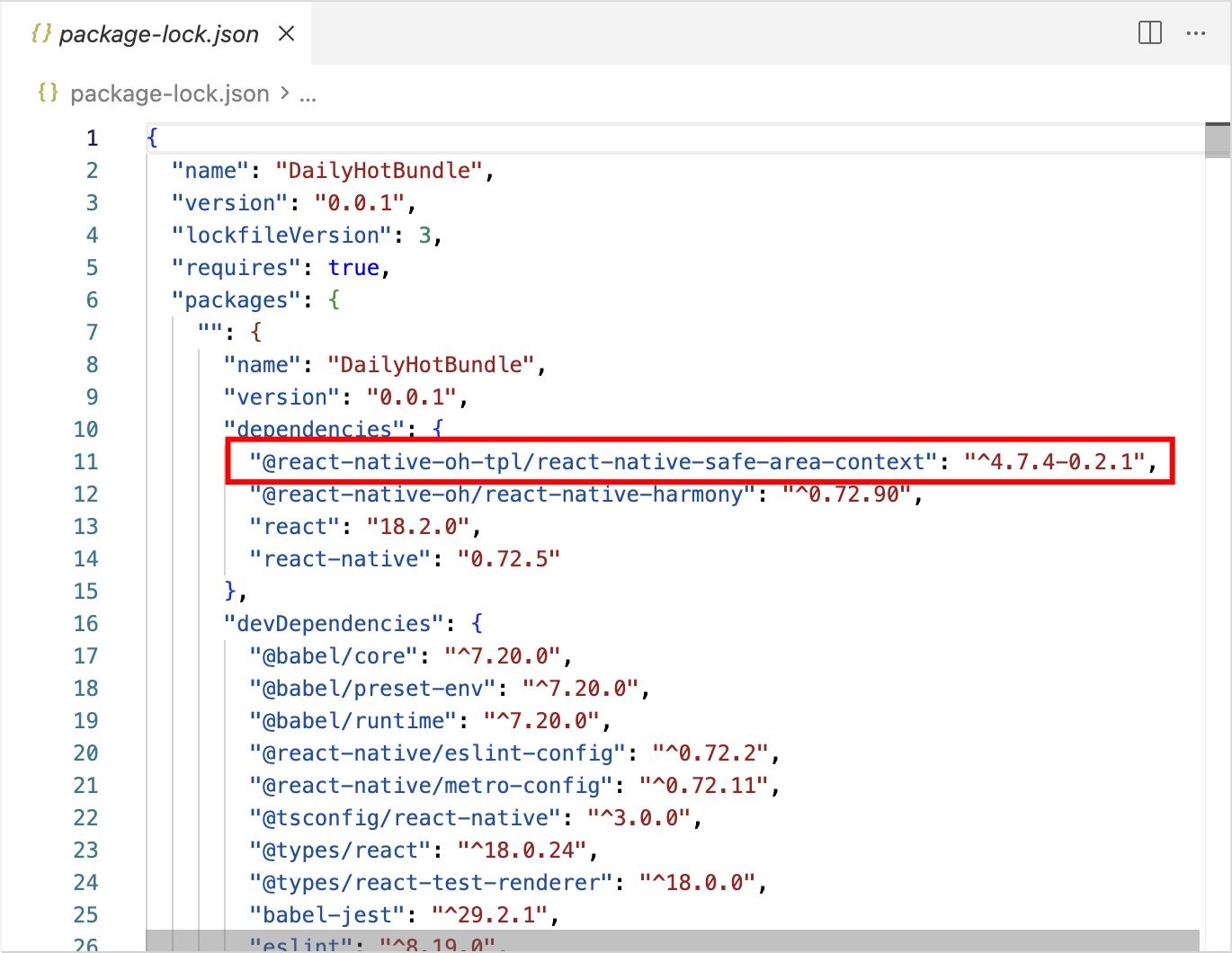Click line number 10 in the gutter
Screen dimensions: 1232x953
[85, 430]
